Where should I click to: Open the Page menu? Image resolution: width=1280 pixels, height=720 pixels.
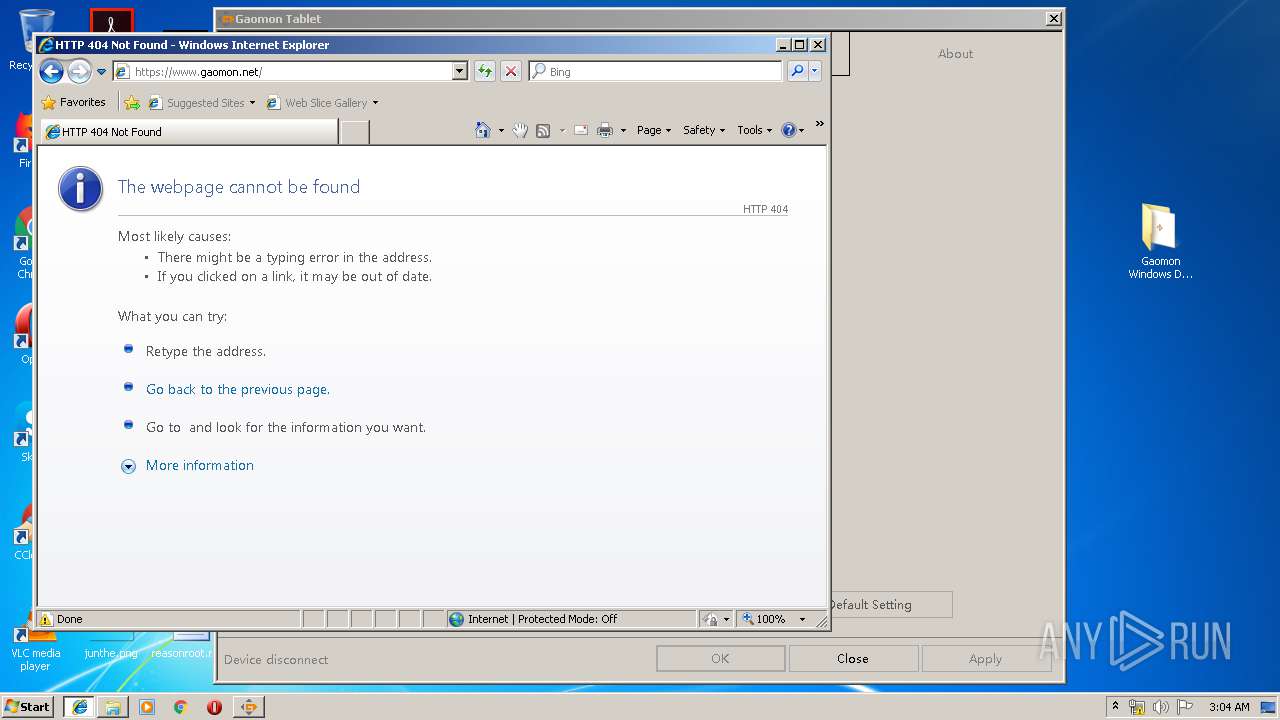pos(654,130)
